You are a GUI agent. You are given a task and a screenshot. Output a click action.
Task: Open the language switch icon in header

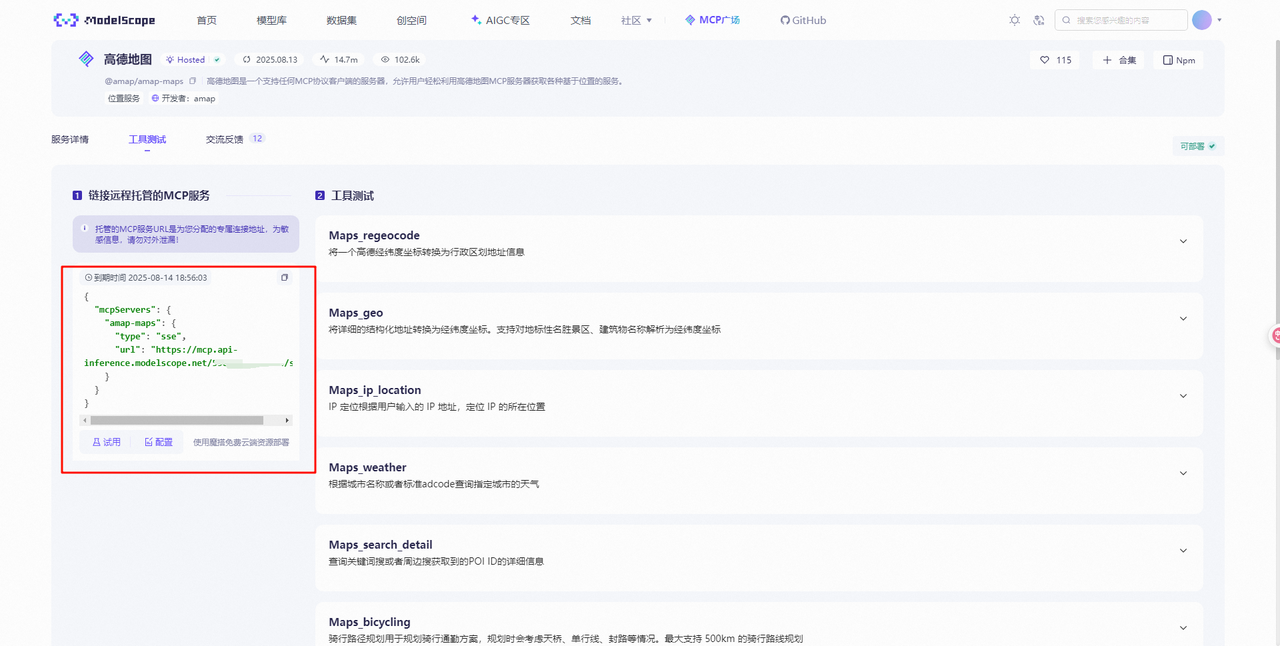[x=1039, y=20]
